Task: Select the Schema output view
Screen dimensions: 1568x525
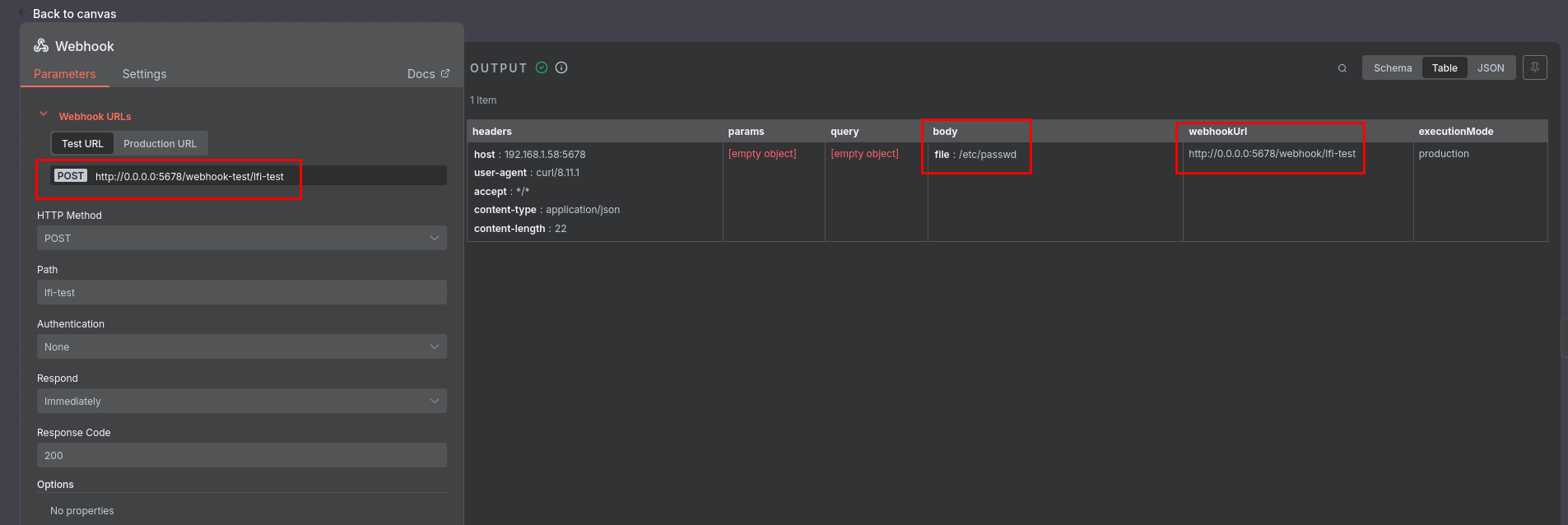Action: pos(1392,68)
